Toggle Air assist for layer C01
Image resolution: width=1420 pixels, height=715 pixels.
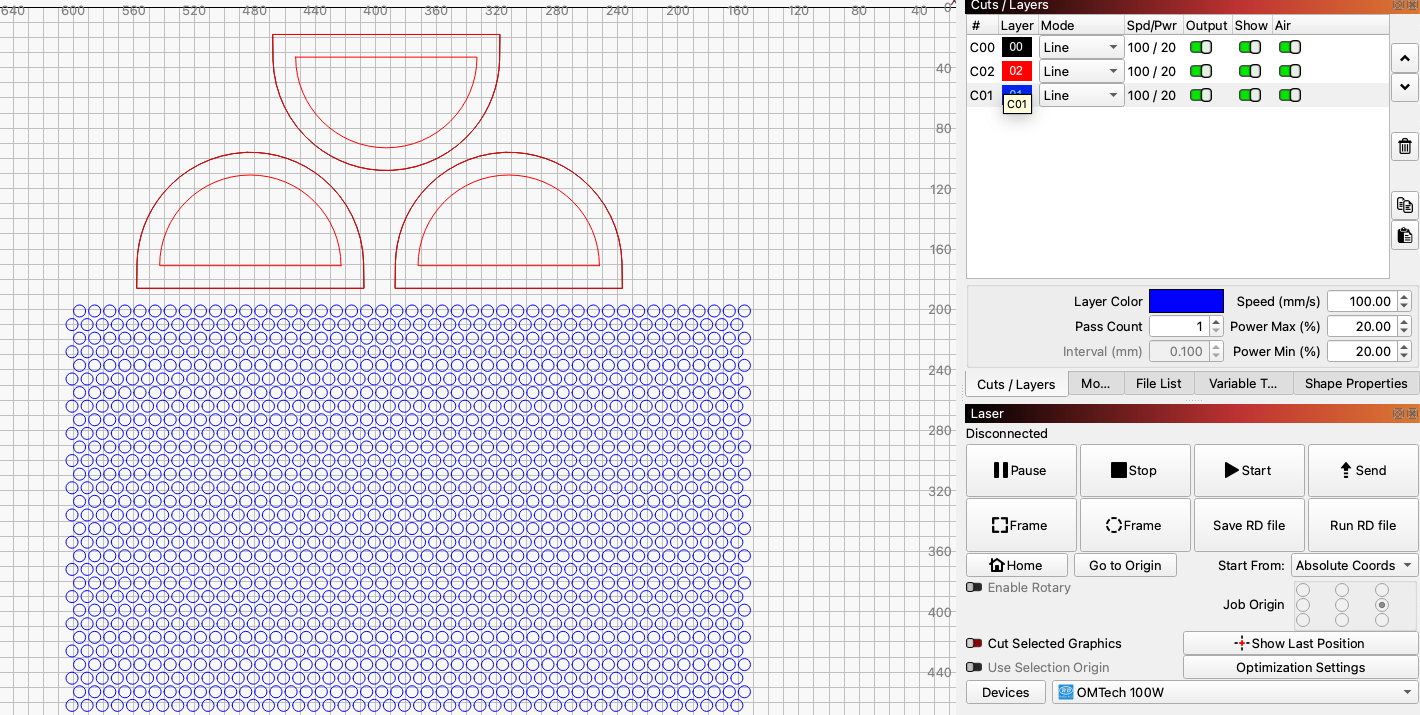click(x=1290, y=95)
